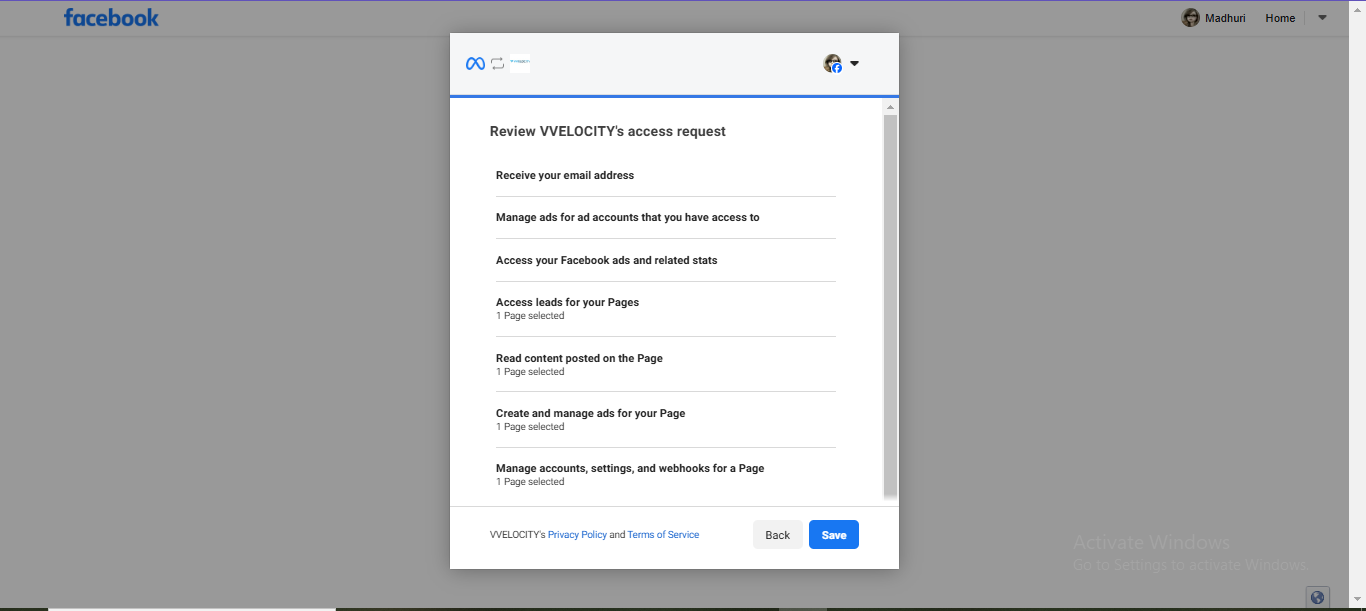This screenshot has height=611, width=1366.
Task: Click the Meta logo in dialog header
Action: [x=475, y=63]
